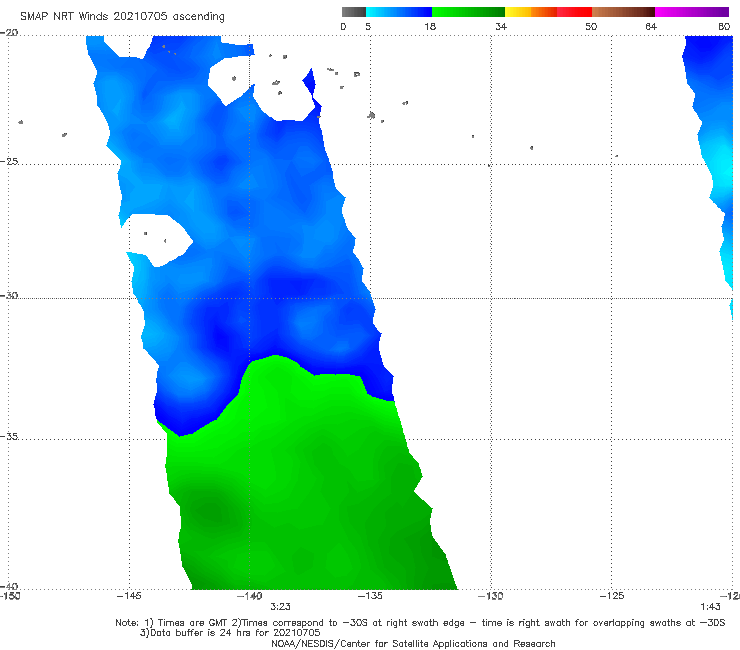The height and width of the screenshot is (650, 740).
Task: Click the longitude label -130
Action: (491, 596)
